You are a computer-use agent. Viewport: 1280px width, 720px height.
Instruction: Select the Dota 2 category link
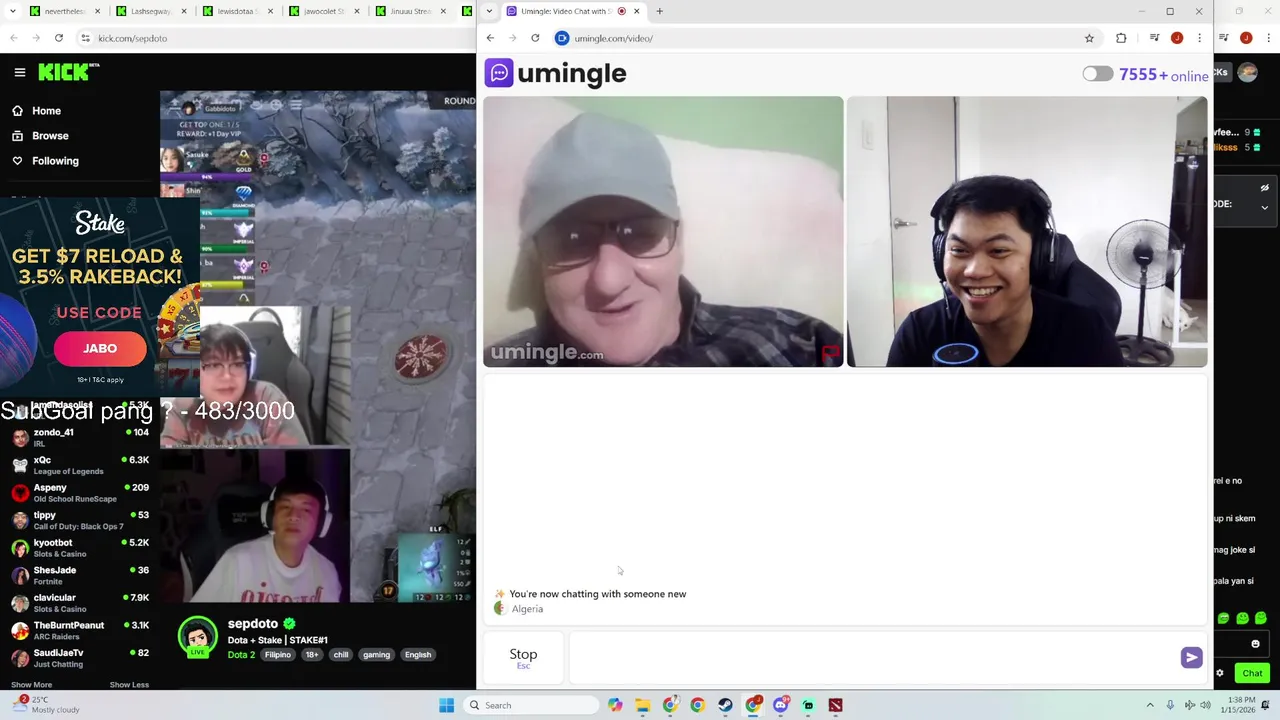[x=241, y=655]
